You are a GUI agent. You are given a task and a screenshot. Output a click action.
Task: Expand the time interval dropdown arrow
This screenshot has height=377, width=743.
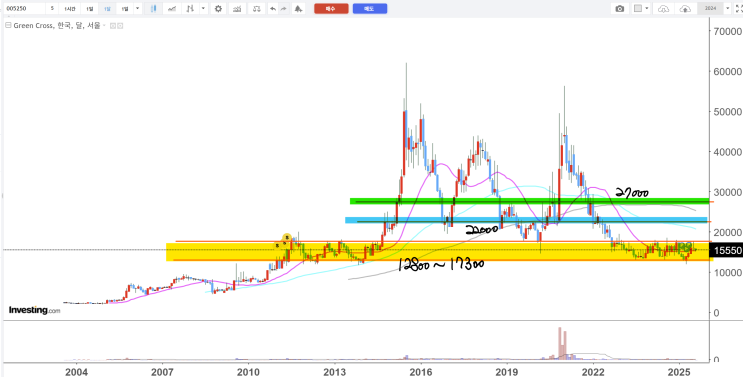tap(137, 9)
